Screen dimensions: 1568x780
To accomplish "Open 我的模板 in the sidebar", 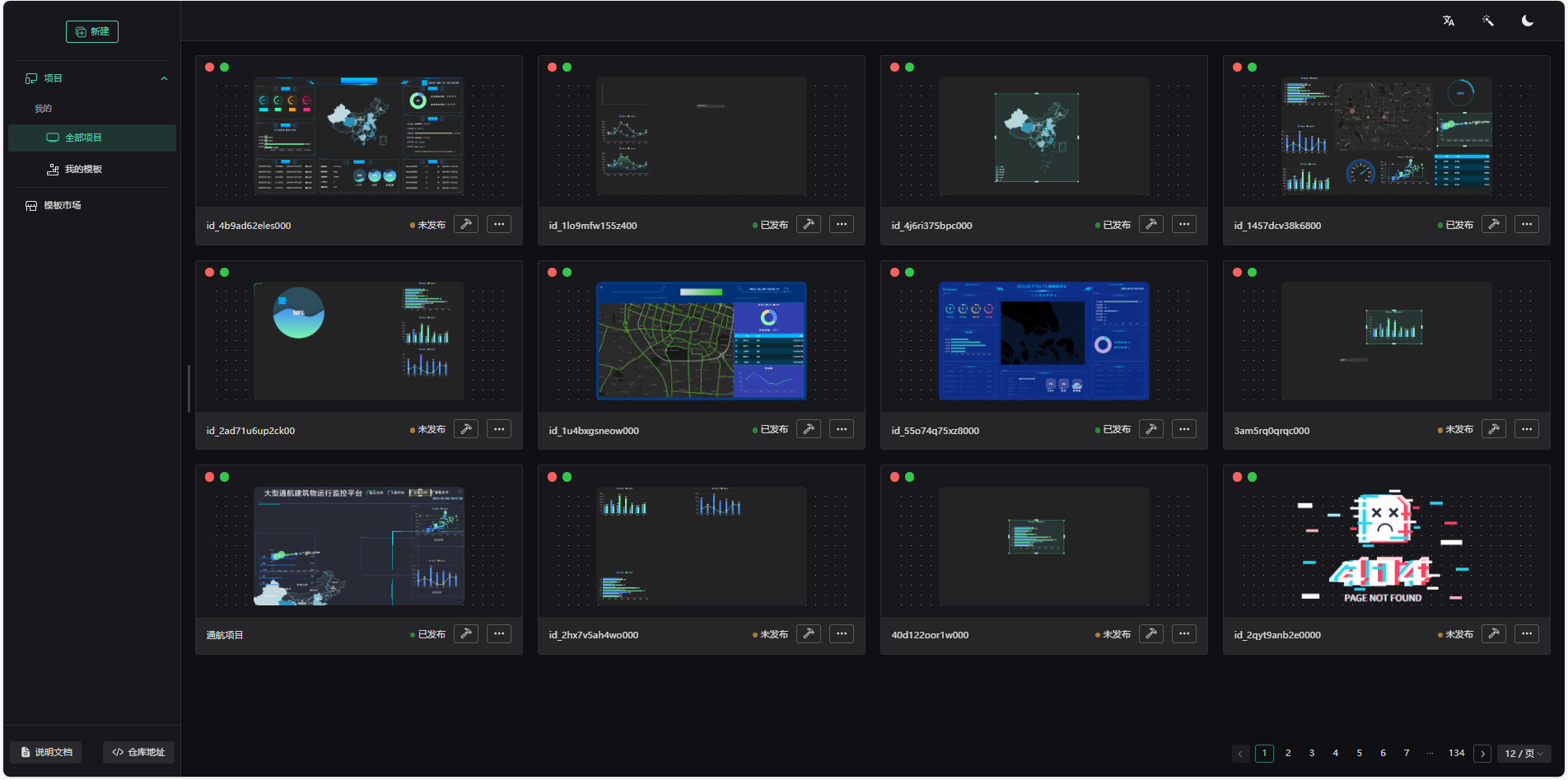I will [x=83, y=169].
